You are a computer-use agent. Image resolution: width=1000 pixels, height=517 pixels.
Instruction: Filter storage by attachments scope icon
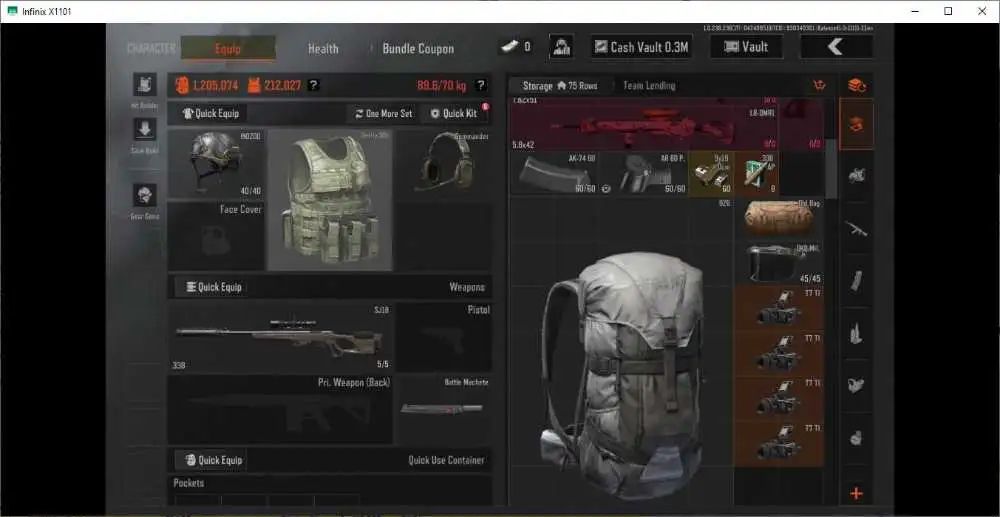[x=857, y=385]
